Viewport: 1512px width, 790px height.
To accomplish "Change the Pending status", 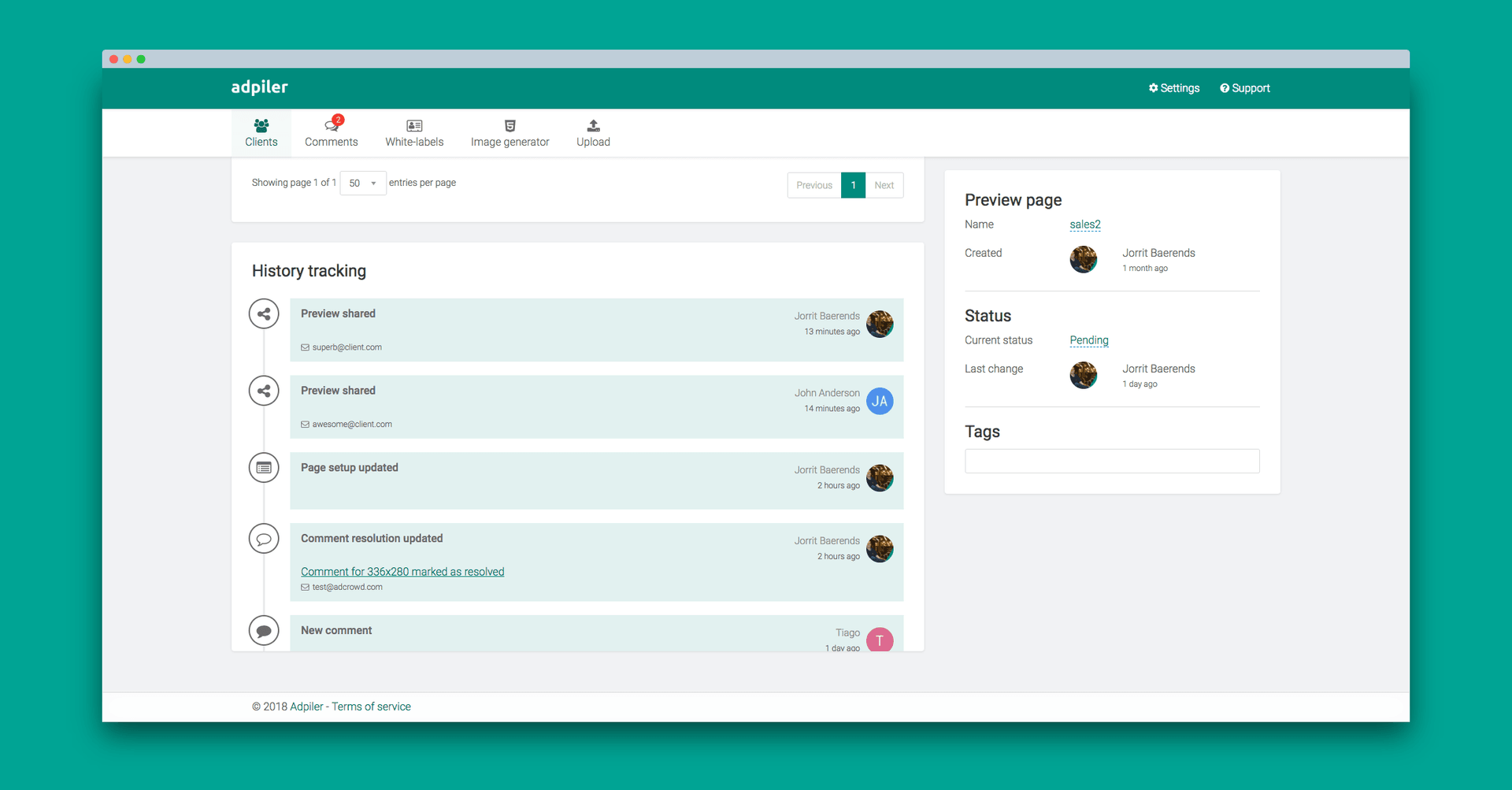I will [x=1089, y=340].
